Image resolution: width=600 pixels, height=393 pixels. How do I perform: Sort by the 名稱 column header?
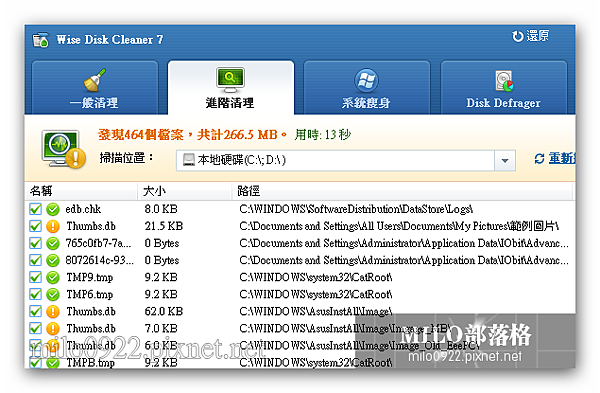(x=81, y=191)
